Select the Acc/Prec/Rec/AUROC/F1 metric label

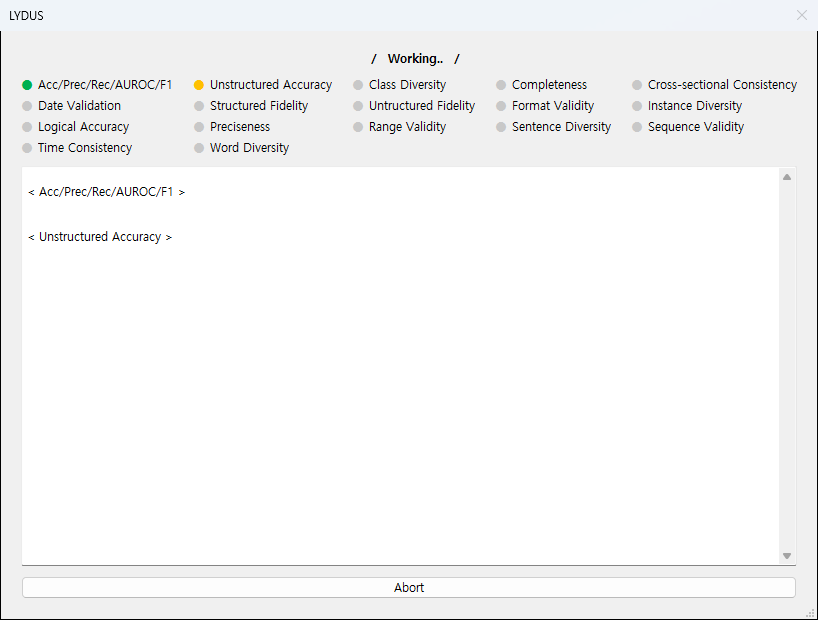tap(105, 85)
